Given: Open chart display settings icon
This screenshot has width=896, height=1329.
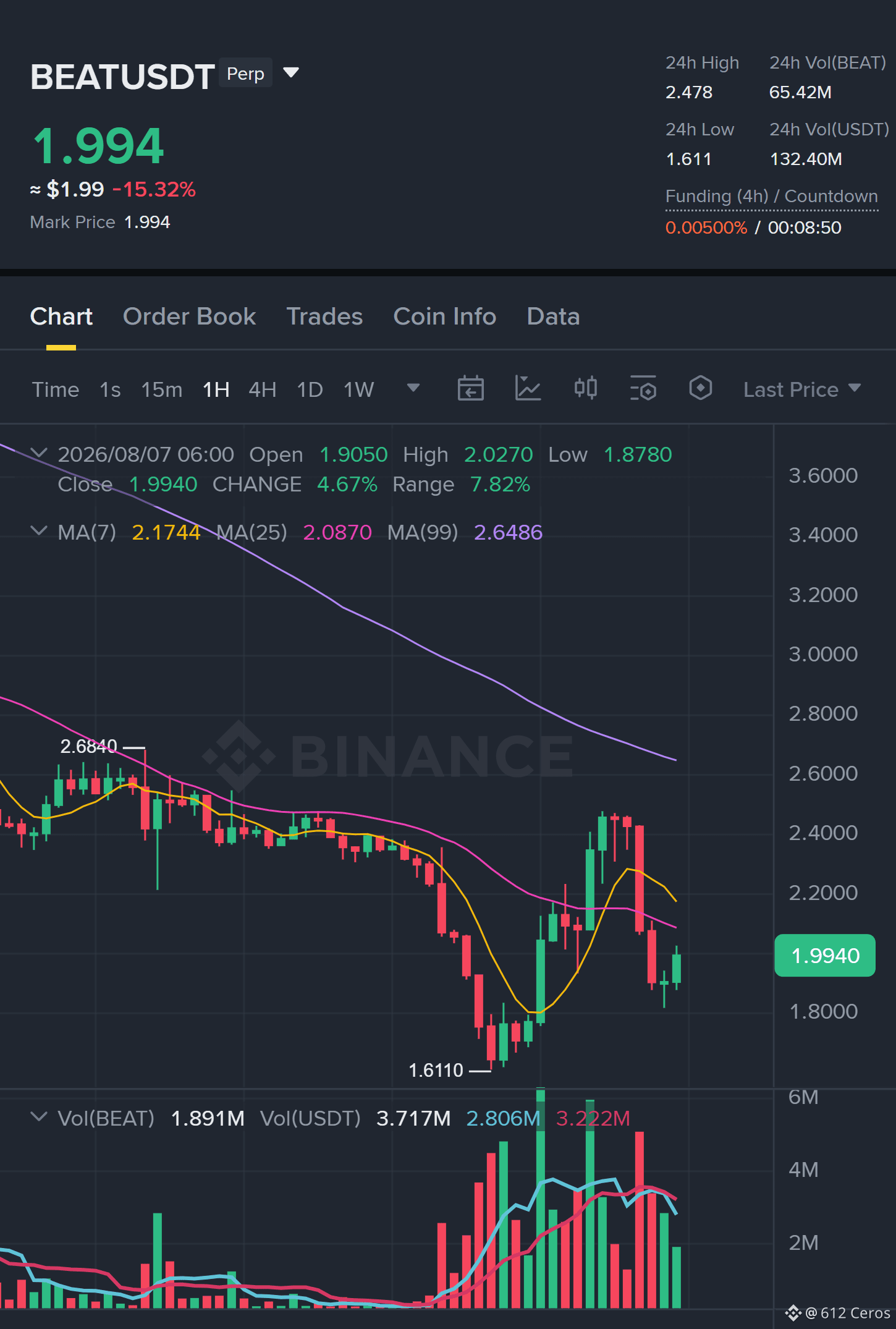Looking at the screenshot, I should coord(643,388).
